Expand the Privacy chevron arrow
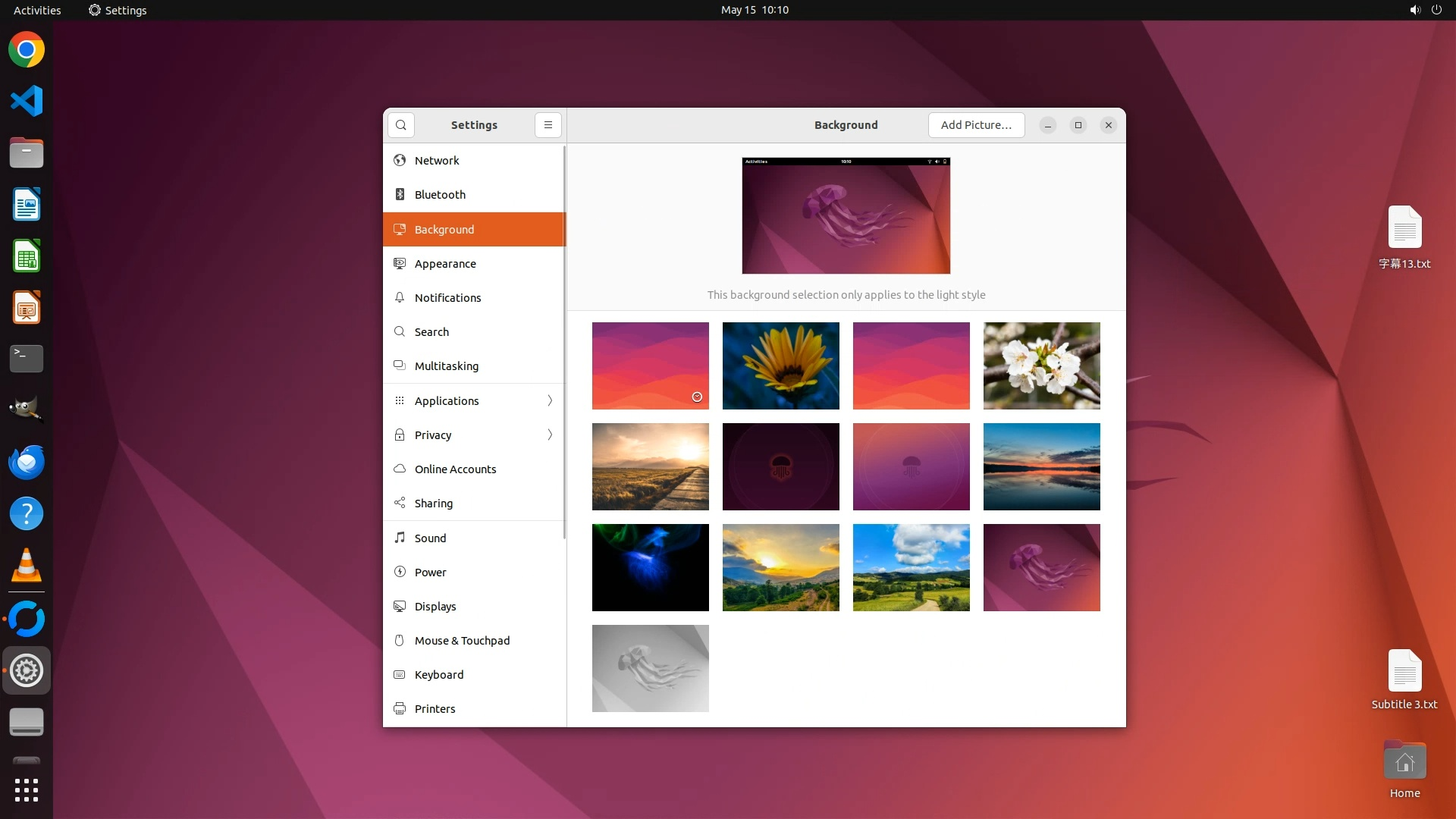The image size is (1456, 819). [550, 435]
